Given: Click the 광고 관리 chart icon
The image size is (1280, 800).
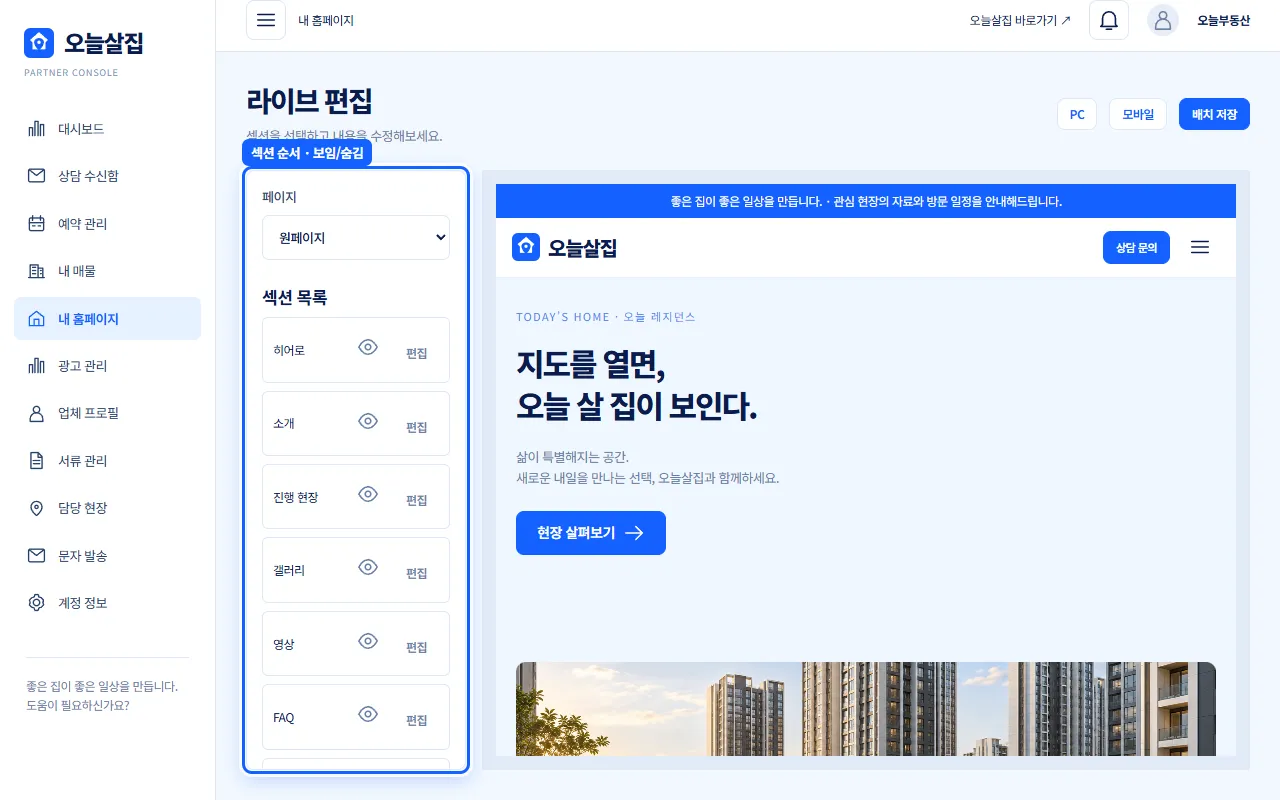Looking at the screenshot, I should click(37, 366).
